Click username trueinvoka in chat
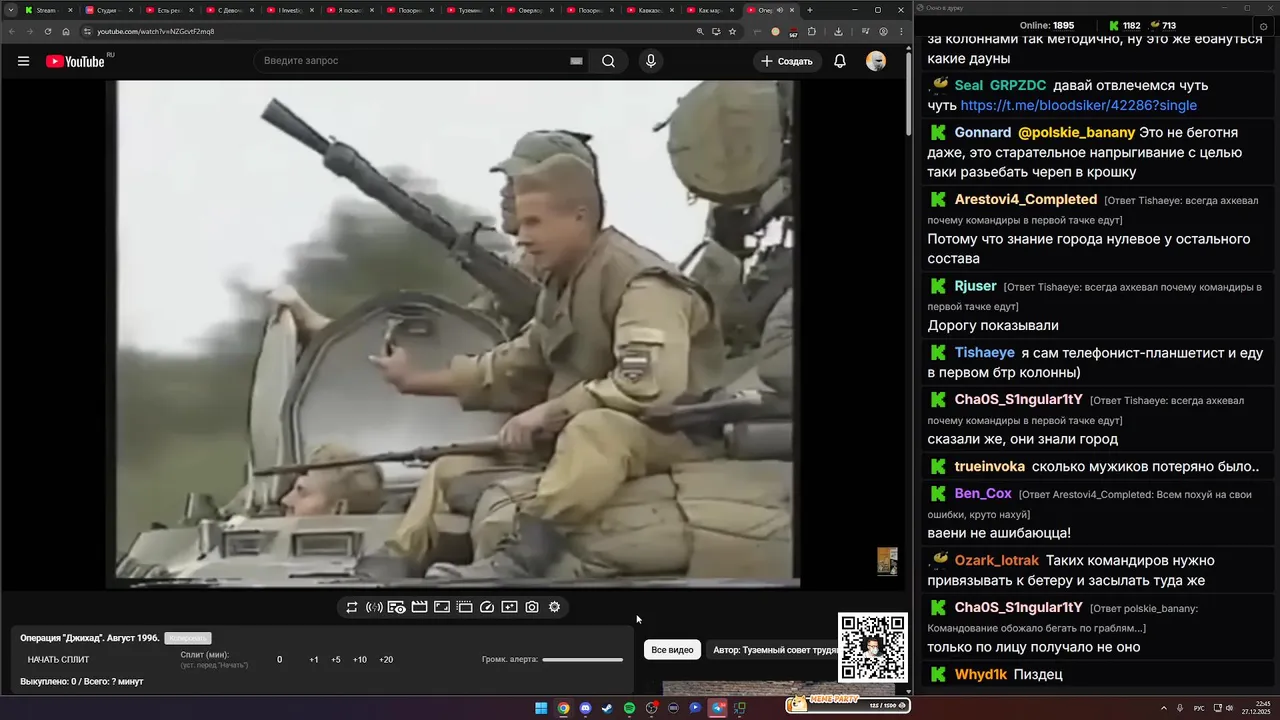 pos(990,467)
